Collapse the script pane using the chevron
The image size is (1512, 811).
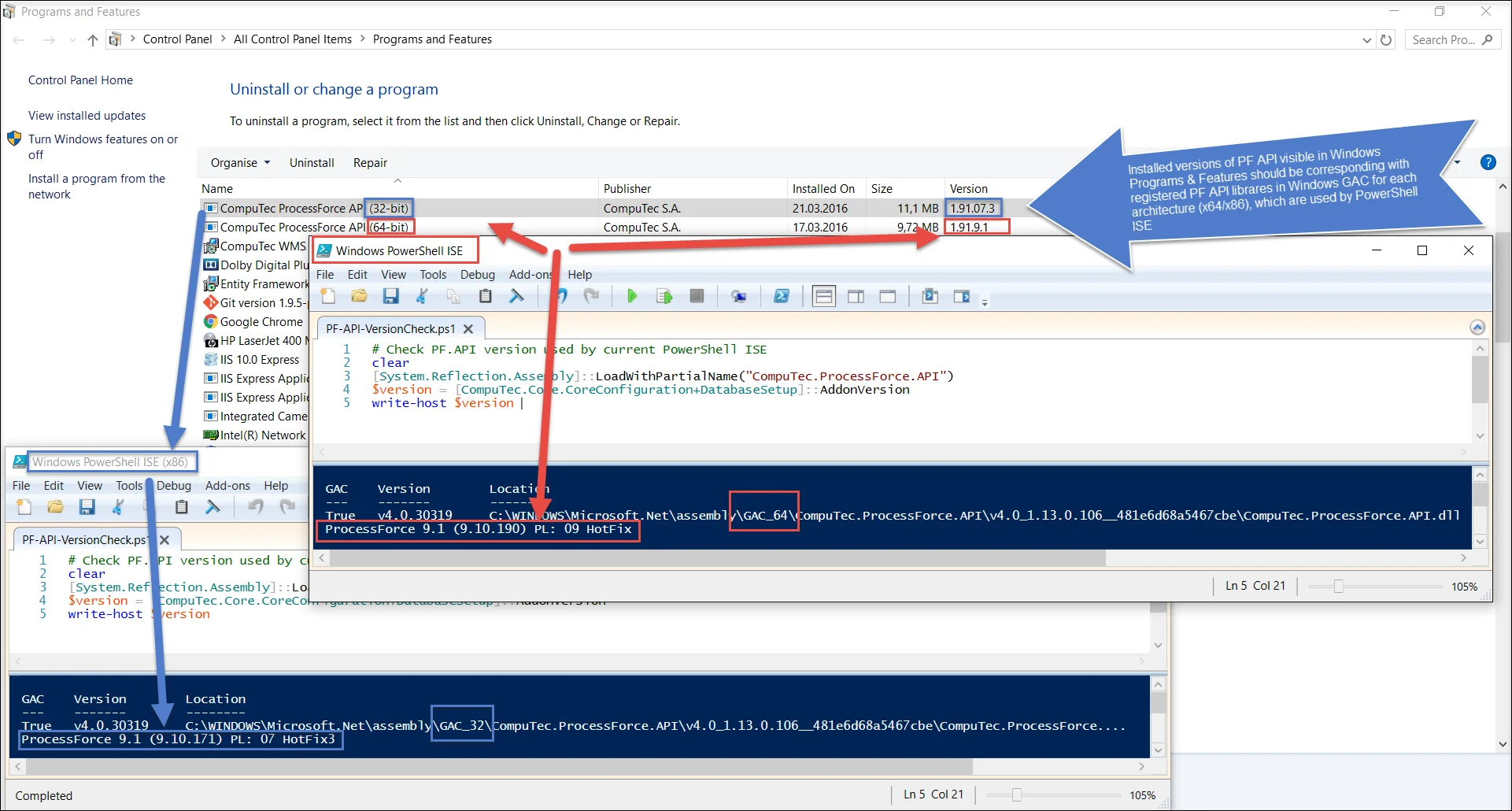pyautogui.click(x=1477, y=328)
